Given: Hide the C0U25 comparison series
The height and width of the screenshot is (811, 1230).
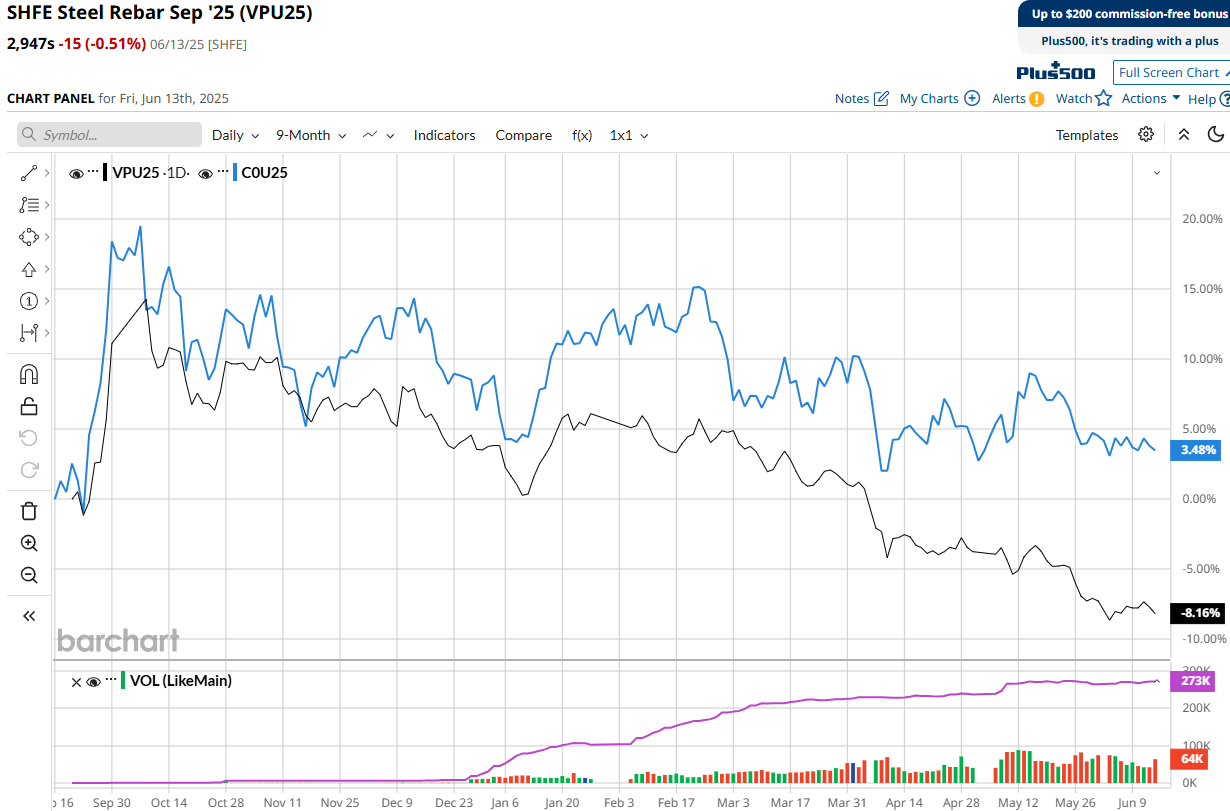Looking at the screenshot, I should [x=205, y=173].
